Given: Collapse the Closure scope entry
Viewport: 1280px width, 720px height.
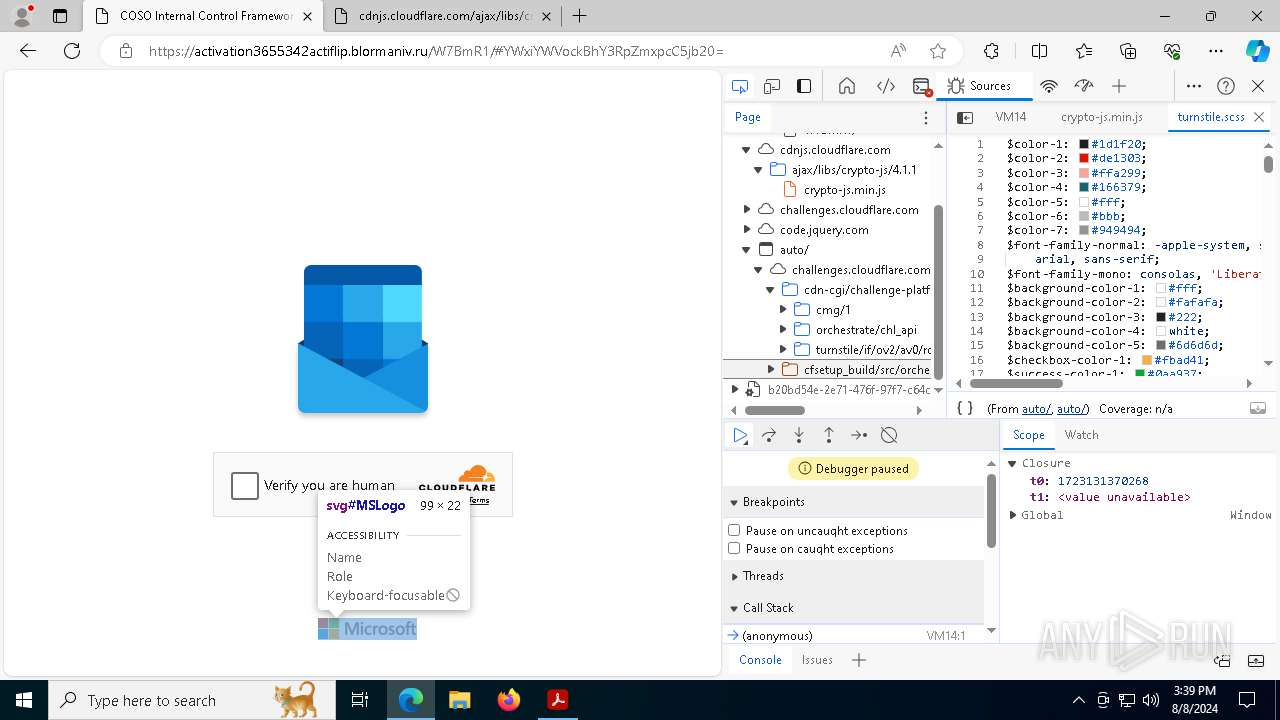Looking at the screenshot, I should pyautogui.click(x=1012, y=463).
